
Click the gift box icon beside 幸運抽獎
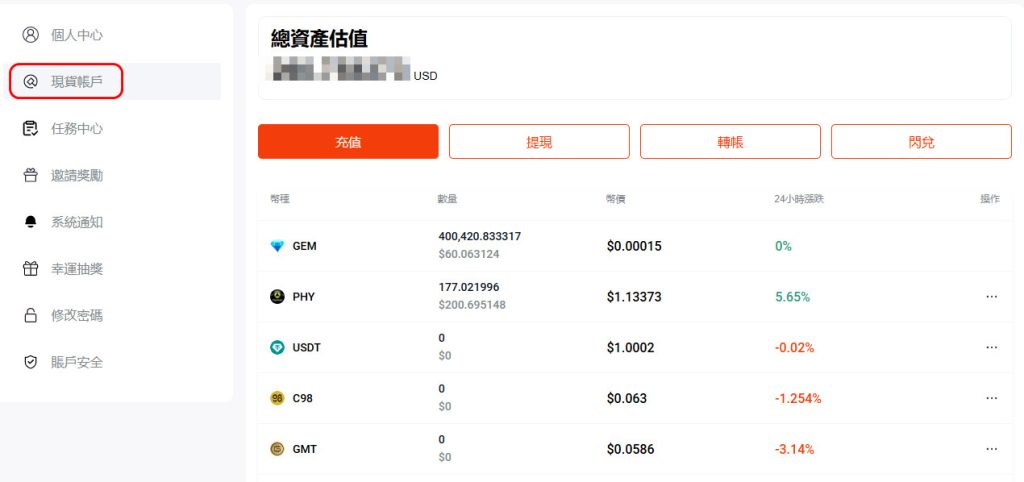pos(31,269)
